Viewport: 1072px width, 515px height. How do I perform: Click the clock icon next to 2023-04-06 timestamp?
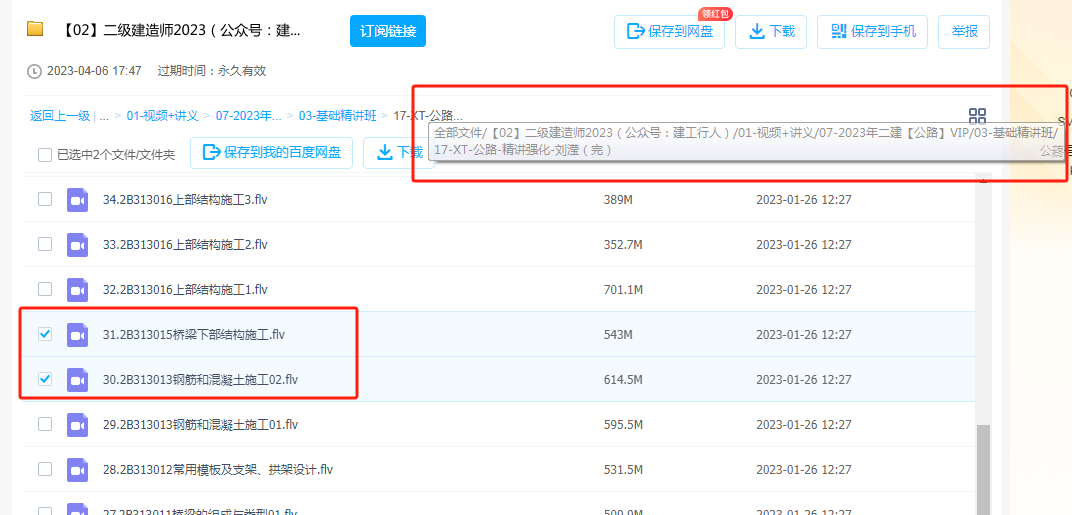pos(34,70)
